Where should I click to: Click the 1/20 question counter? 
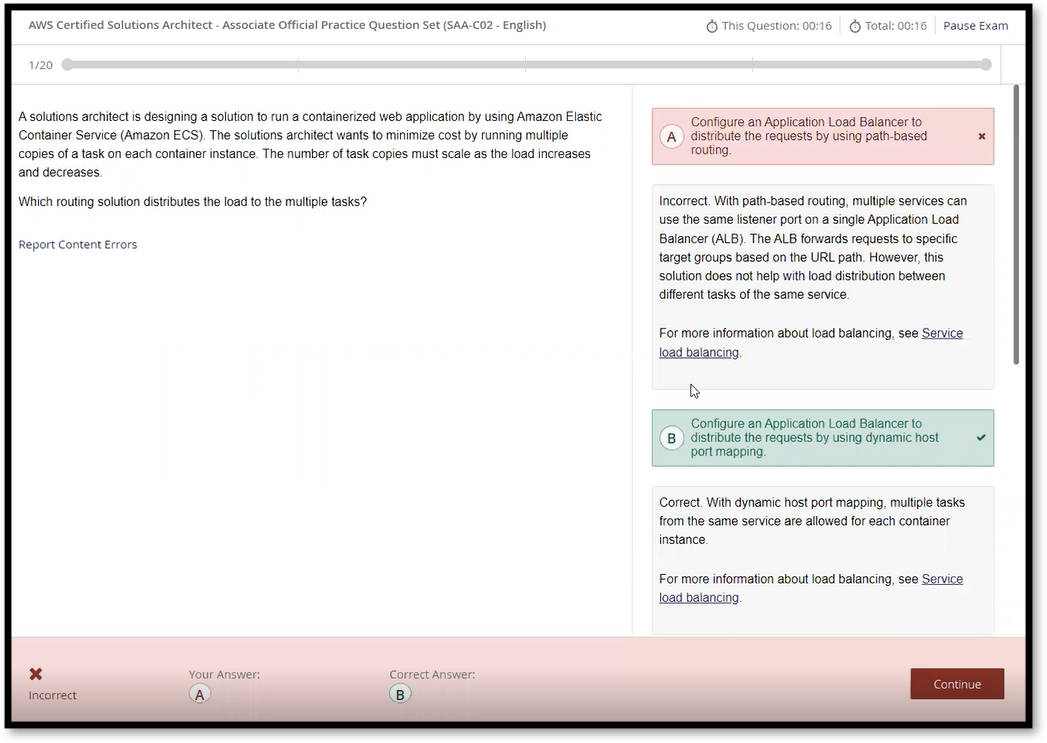click(41, 65)
